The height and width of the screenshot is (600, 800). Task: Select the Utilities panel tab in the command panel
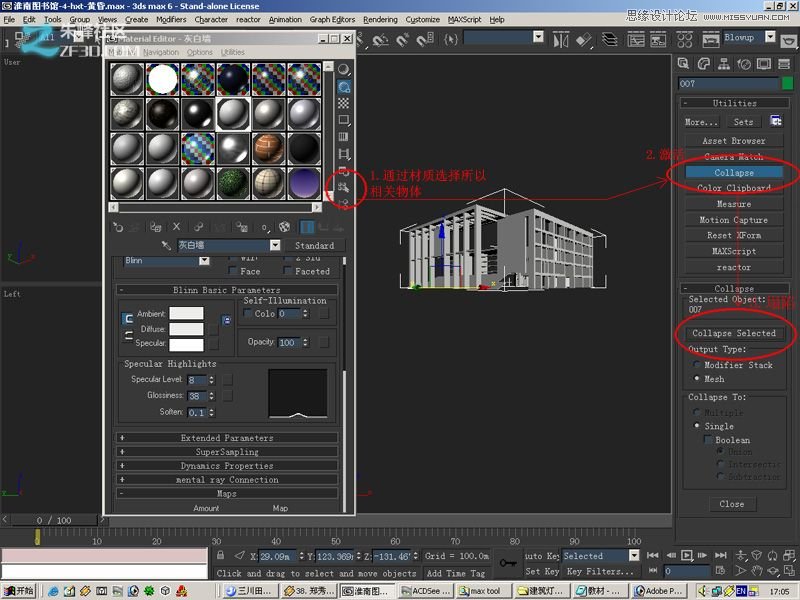(x=786, y=63)
